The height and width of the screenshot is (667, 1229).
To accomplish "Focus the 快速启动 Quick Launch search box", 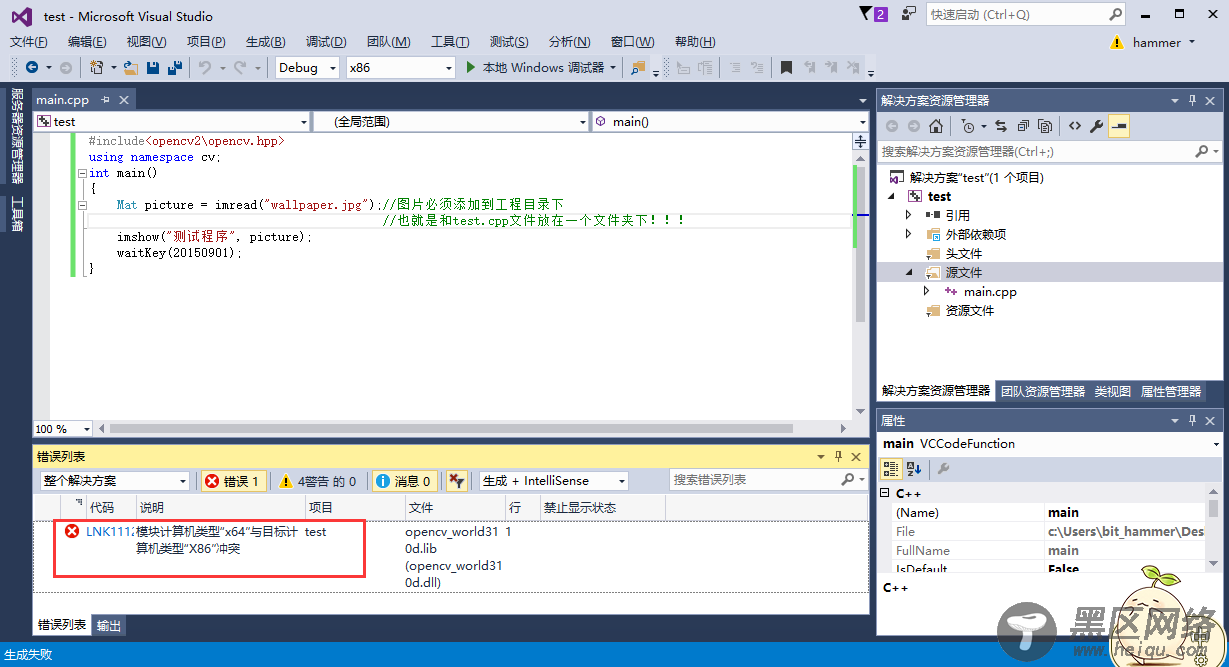I will click(1027, 14).
